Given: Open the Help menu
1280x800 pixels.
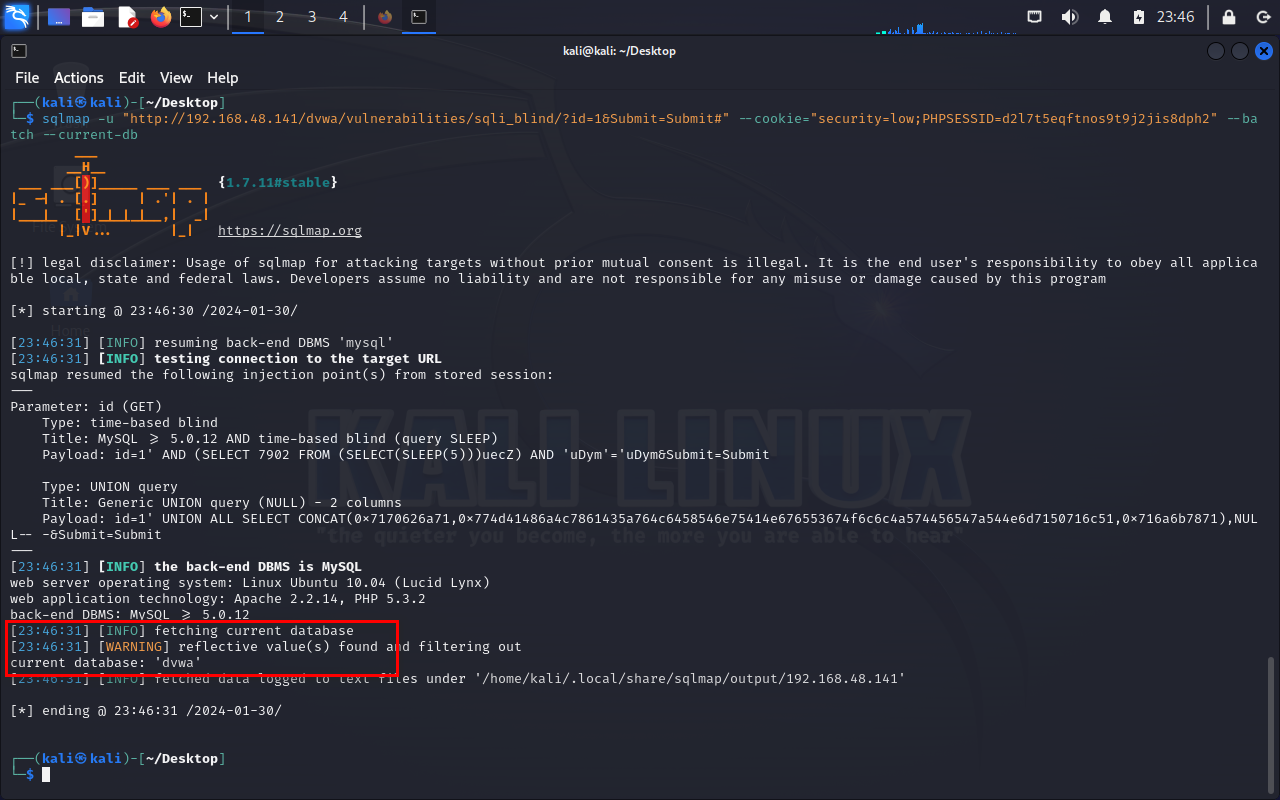Looking at the screenshot, I should (x=222, y=78).
